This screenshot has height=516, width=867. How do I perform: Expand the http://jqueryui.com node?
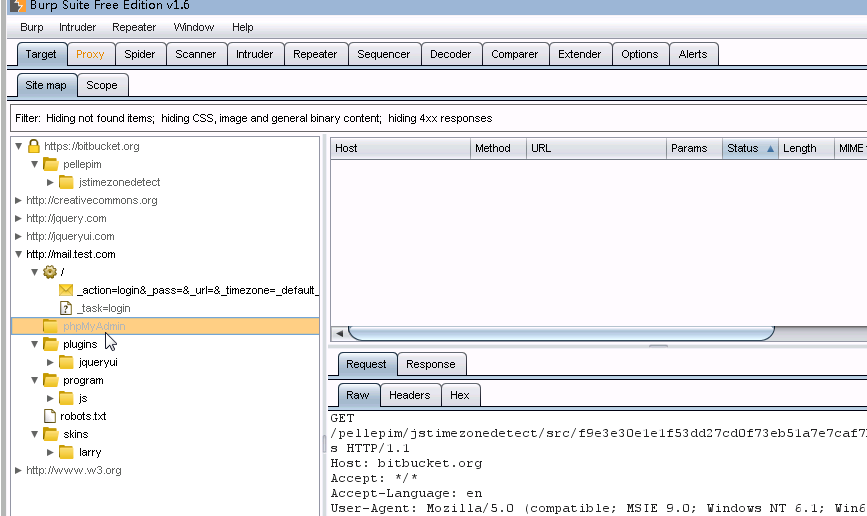point(18,236)
